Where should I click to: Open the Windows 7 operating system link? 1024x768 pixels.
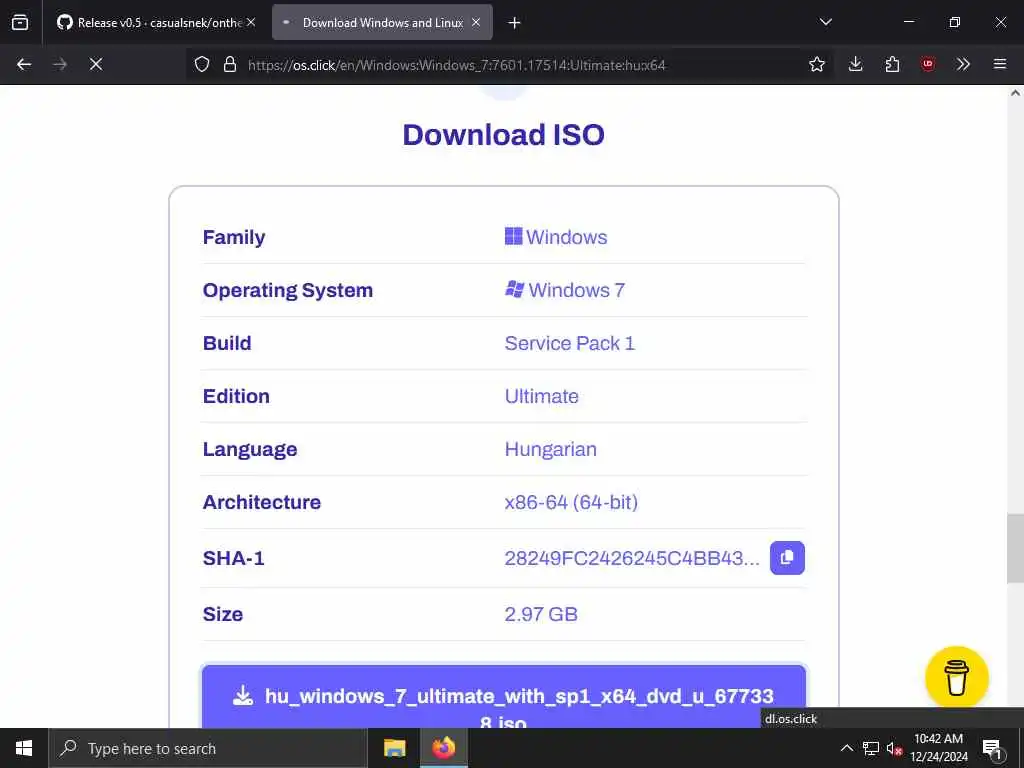click(x=565, y=290)
